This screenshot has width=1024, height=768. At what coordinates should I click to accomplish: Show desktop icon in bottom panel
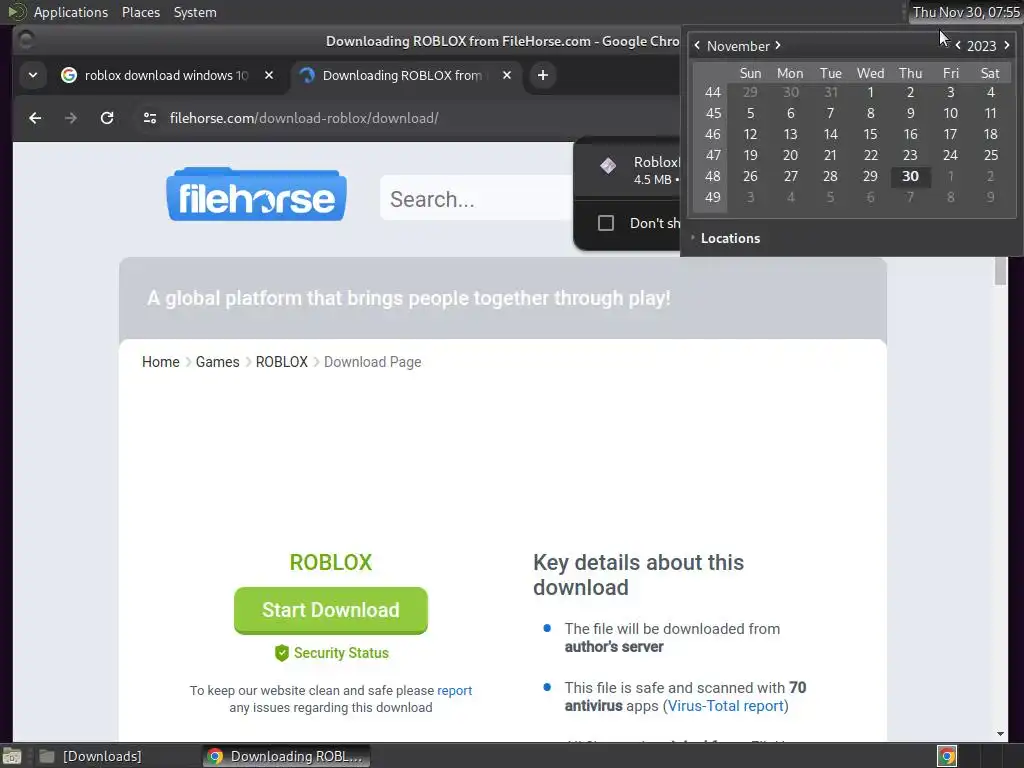coord(11,756)
